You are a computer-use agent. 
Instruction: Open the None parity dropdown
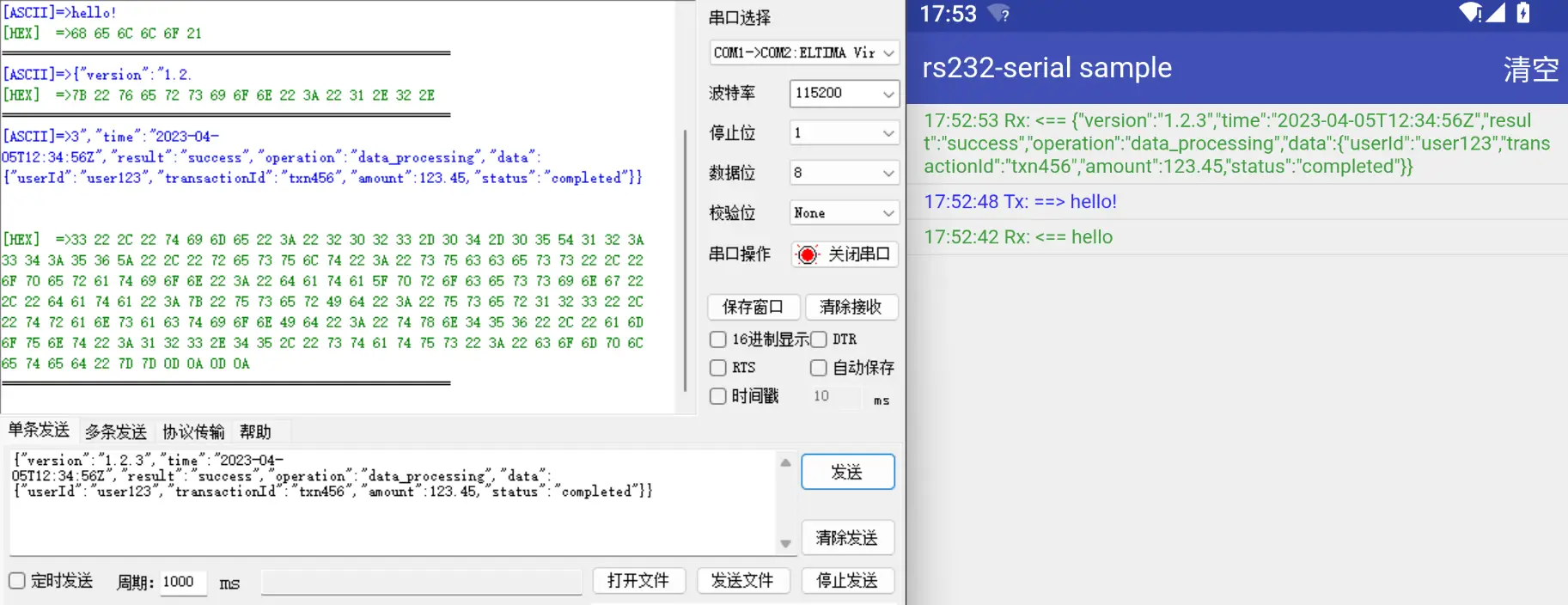click(x=844, y=213)
